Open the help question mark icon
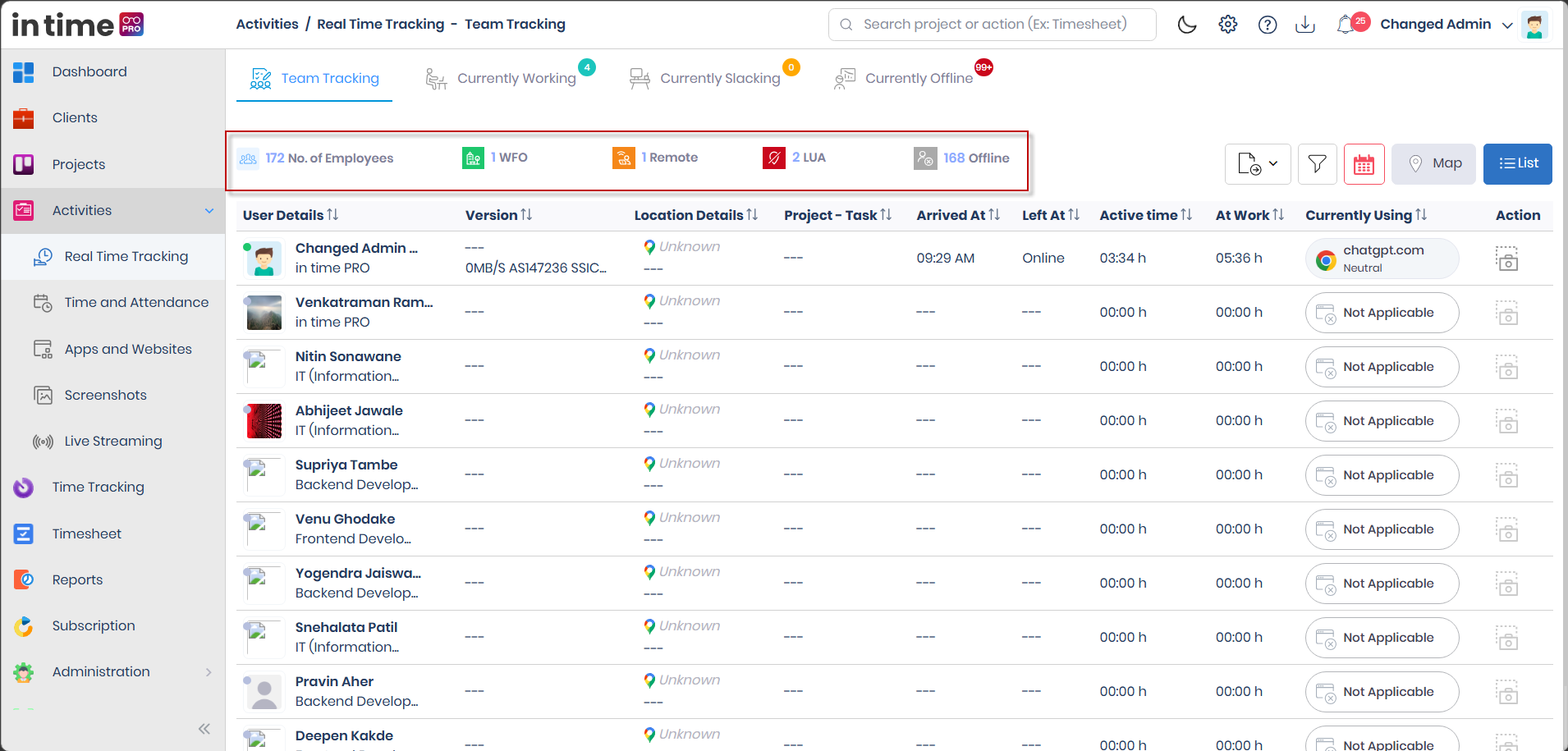The width and height of the screenshot is (1568, 751). pyautogui.click(x=1268, y=25)
